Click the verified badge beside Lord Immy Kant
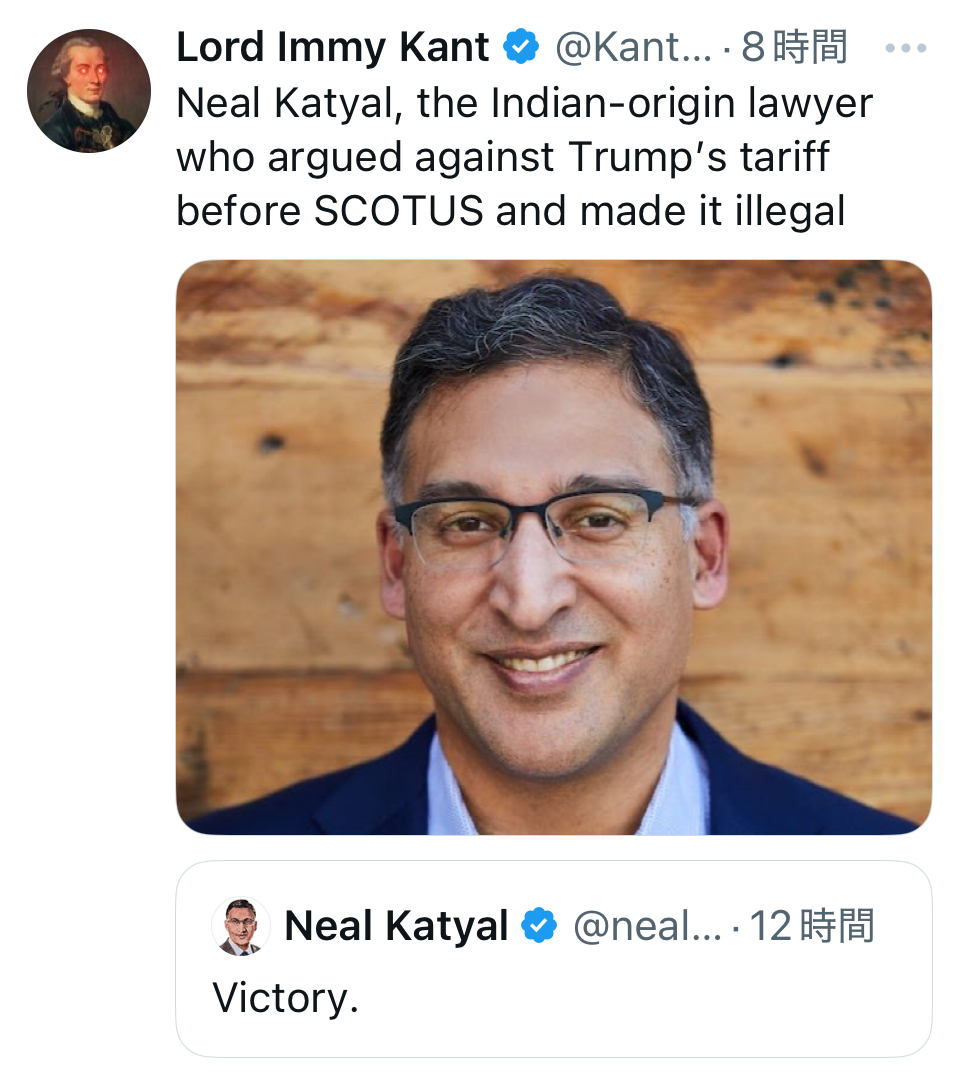Viewport: 960px width, 1082px height. 522,48
